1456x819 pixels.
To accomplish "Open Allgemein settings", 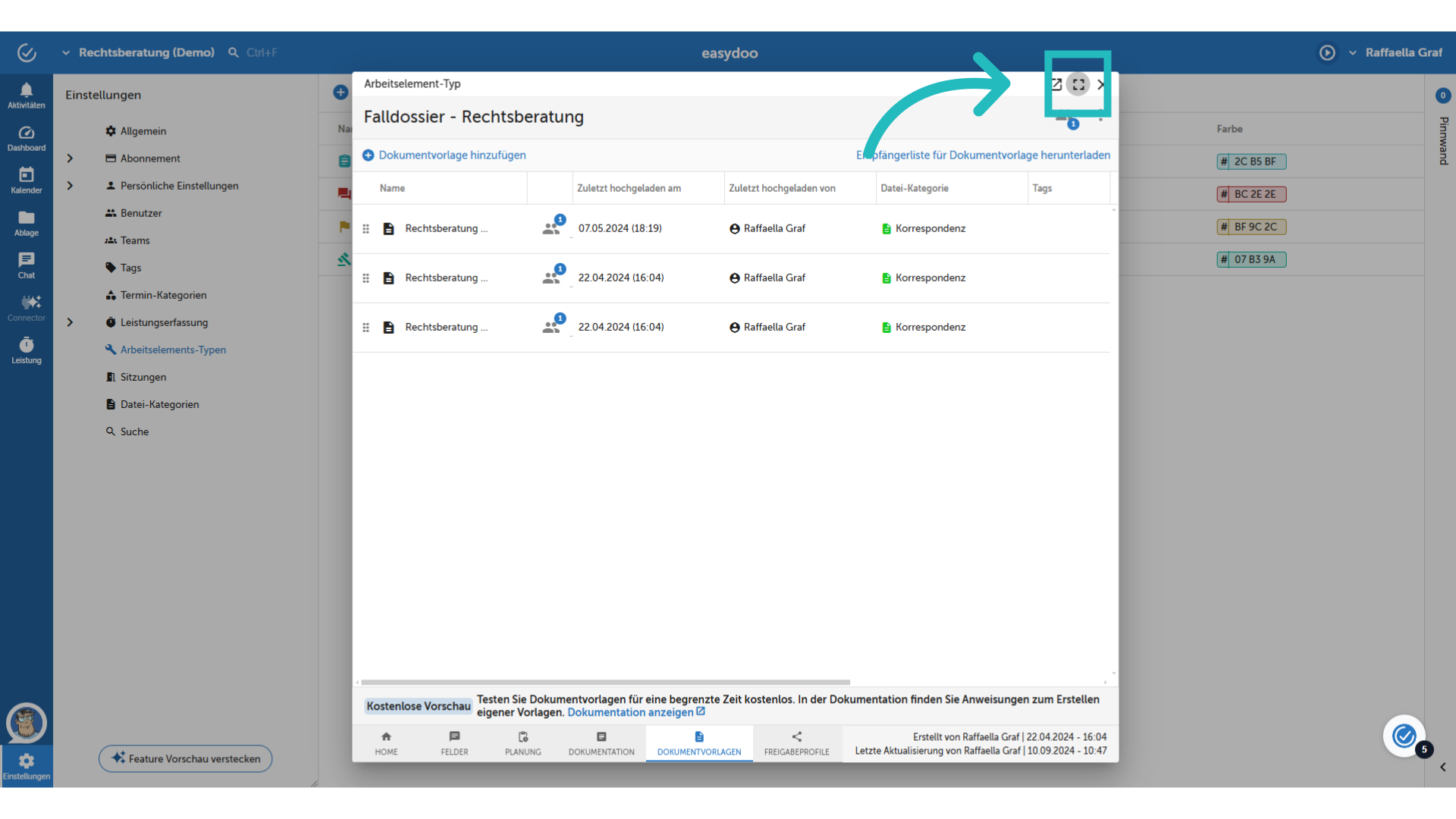I will coord(136,131).
